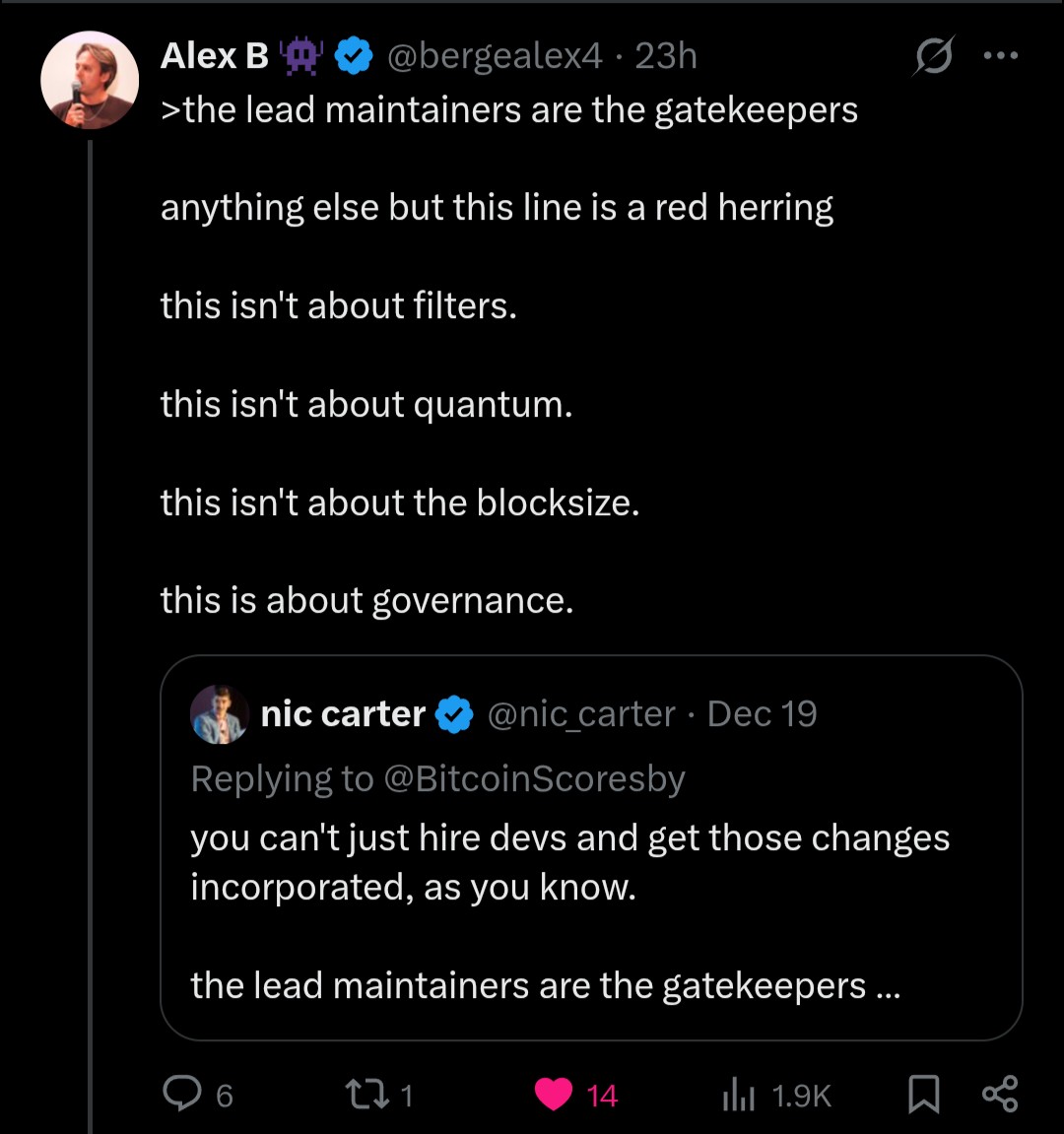This screenshot has width=1064, height=1134.
Task: Open the @bergealex4 handle link
Action: pyautogui.click(x=495, y=57)
